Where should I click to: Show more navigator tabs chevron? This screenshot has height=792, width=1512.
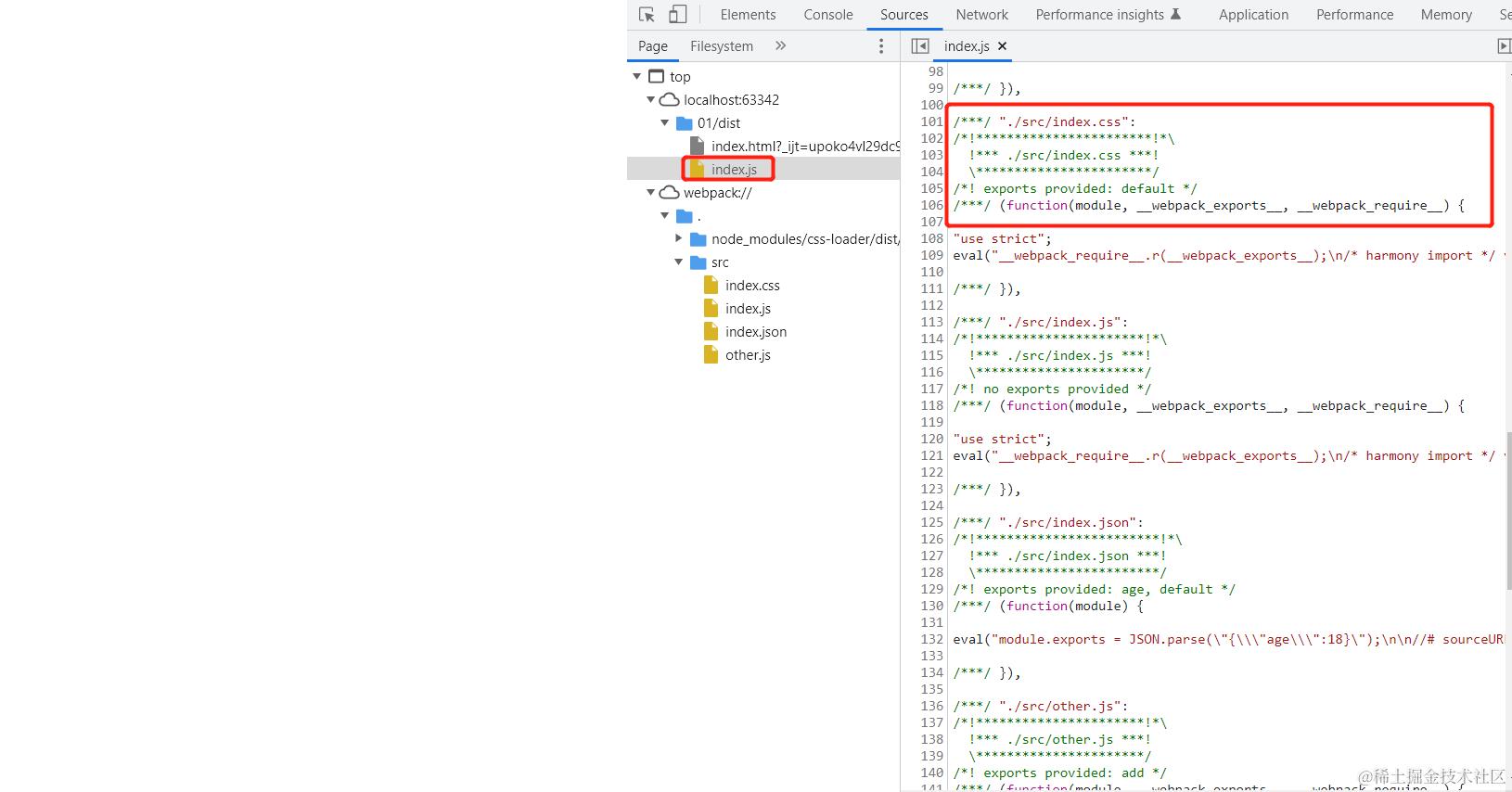tap(781, 45)
